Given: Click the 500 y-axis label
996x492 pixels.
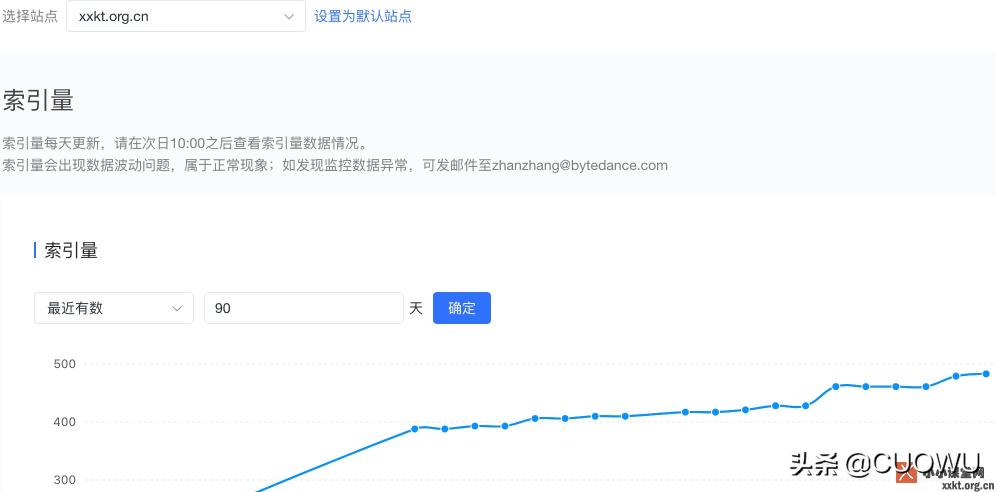Looking at the screenshot, I should tap(64, 364).
